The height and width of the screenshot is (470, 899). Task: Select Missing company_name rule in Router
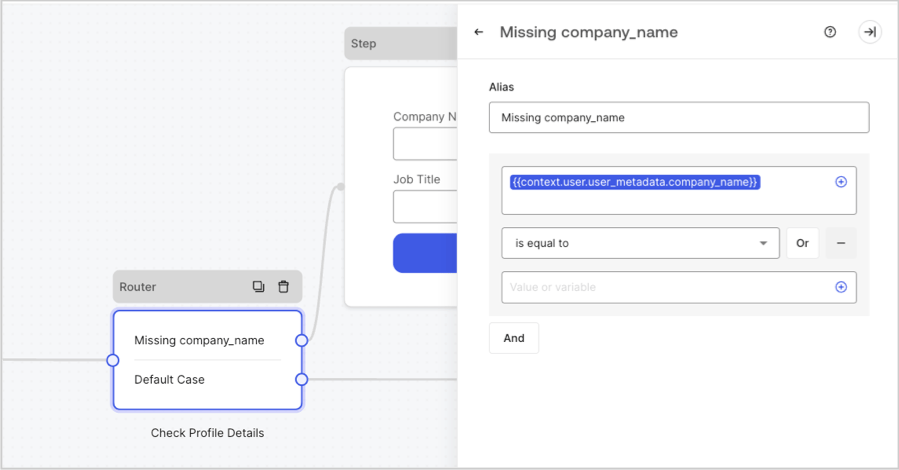tap(199, 340)
